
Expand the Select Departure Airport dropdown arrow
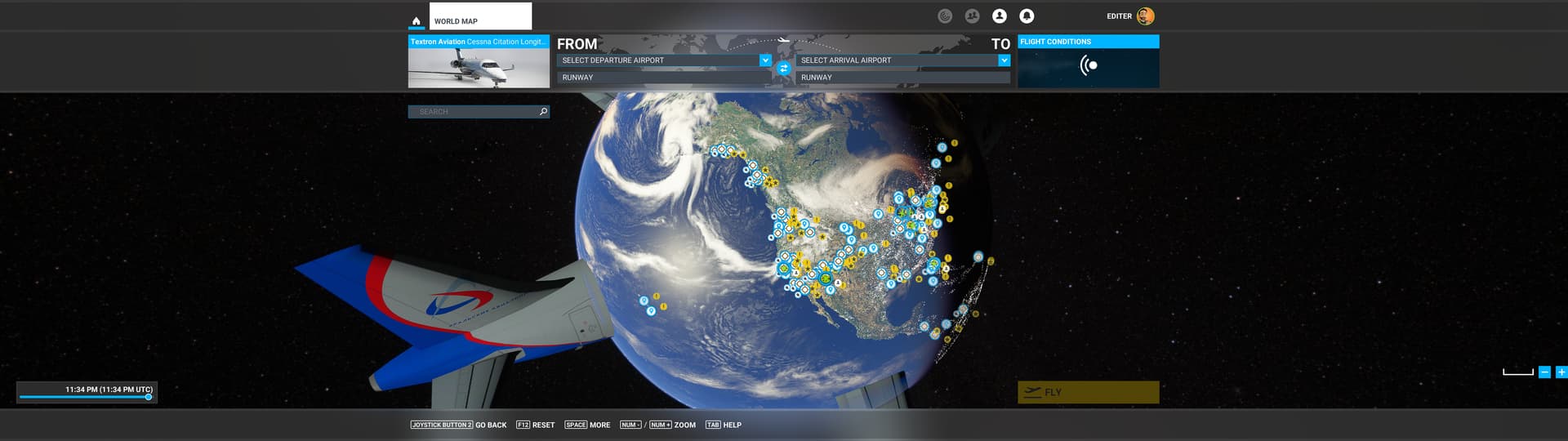pyautogui.click(x=765, y=60)
